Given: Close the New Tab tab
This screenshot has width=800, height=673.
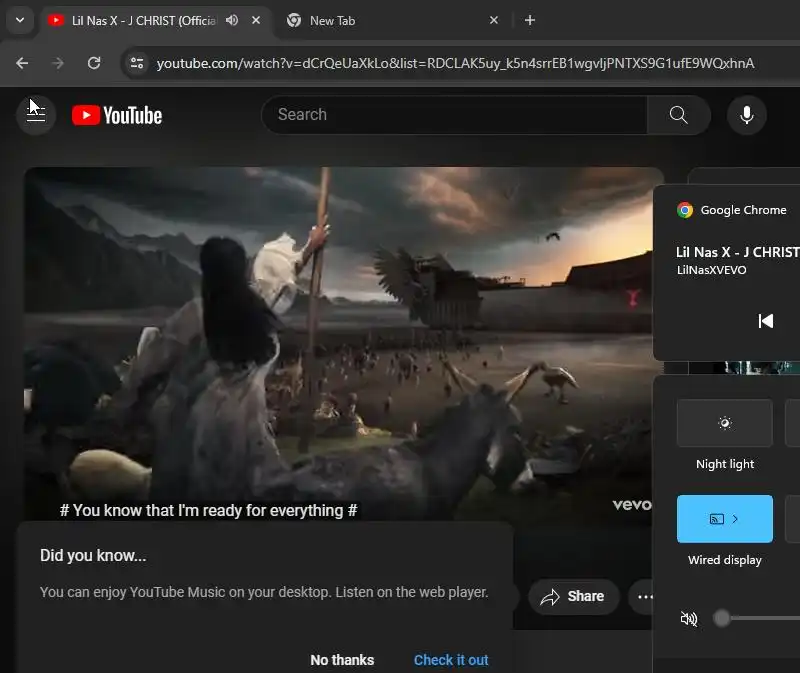Looking at the screenshot, I should (x=494, y=20).
